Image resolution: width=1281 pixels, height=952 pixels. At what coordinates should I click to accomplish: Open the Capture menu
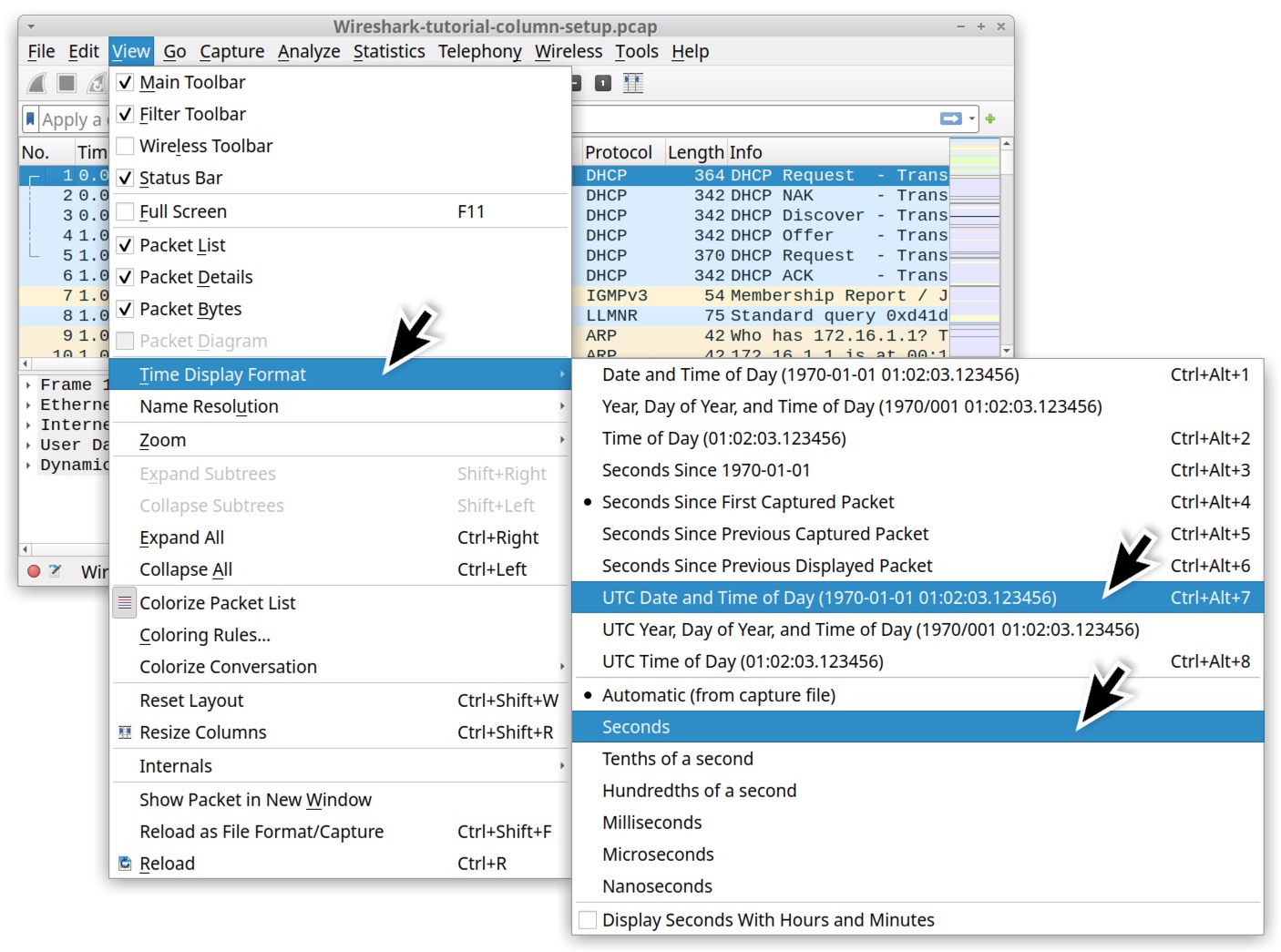point(232,52)
